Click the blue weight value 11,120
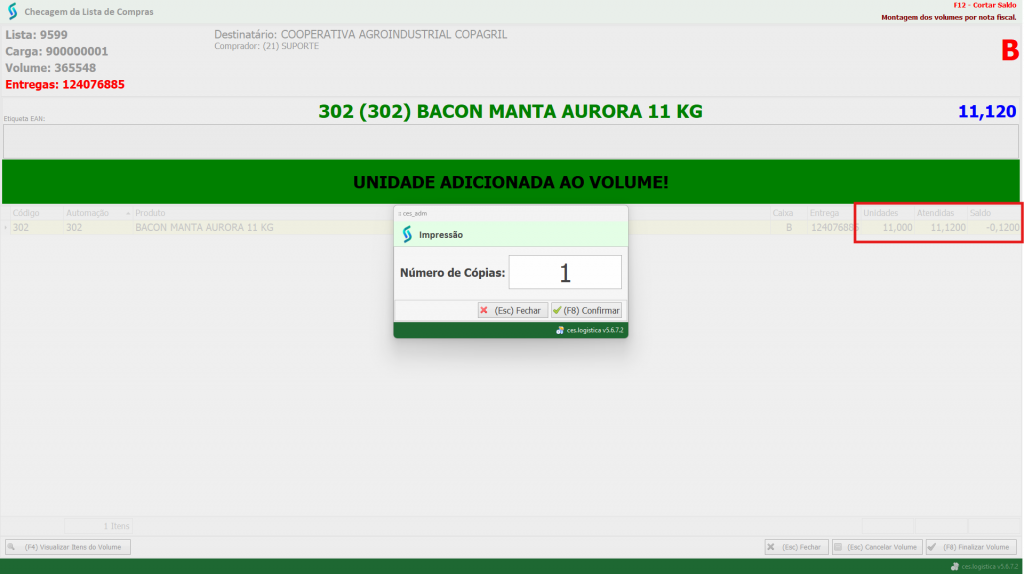1024x574 pixels. [987, 112]
